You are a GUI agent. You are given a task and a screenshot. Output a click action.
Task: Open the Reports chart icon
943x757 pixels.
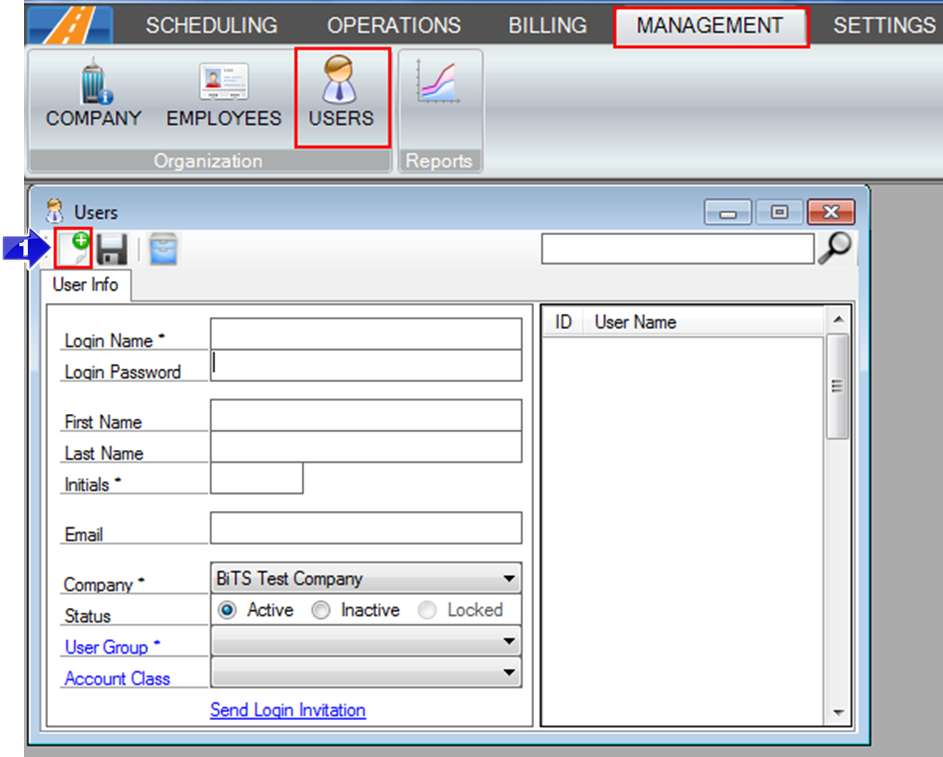click(x=440, y=85)
